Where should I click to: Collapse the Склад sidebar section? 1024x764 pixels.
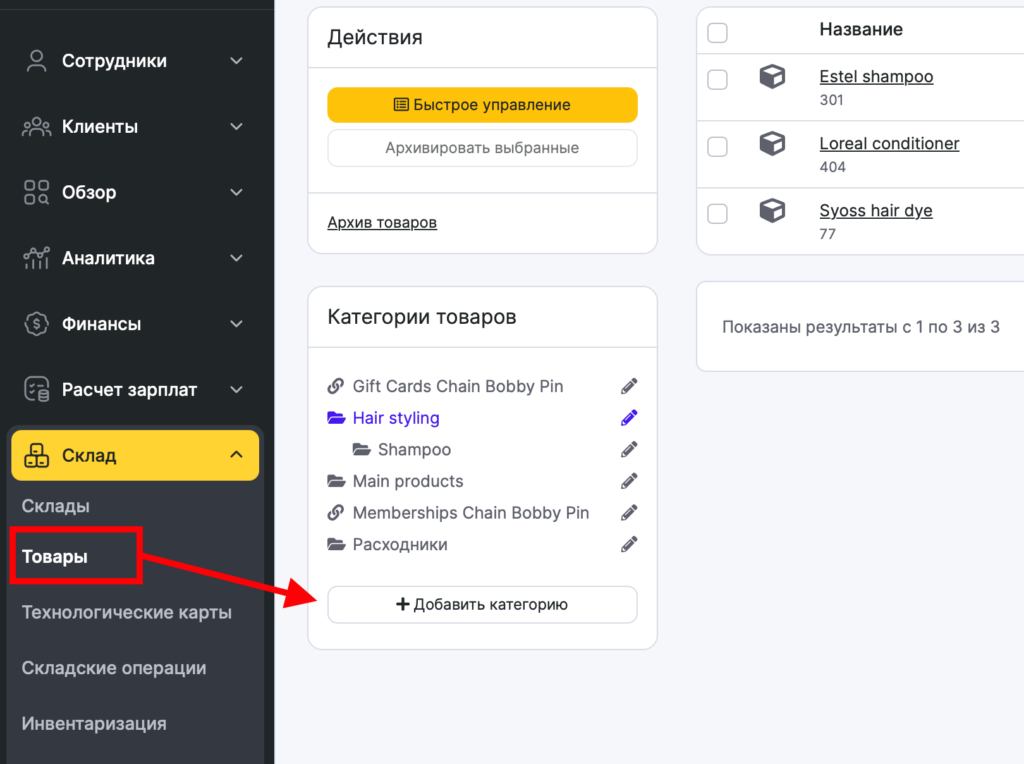pyautogui.click(x=236, y=455)
